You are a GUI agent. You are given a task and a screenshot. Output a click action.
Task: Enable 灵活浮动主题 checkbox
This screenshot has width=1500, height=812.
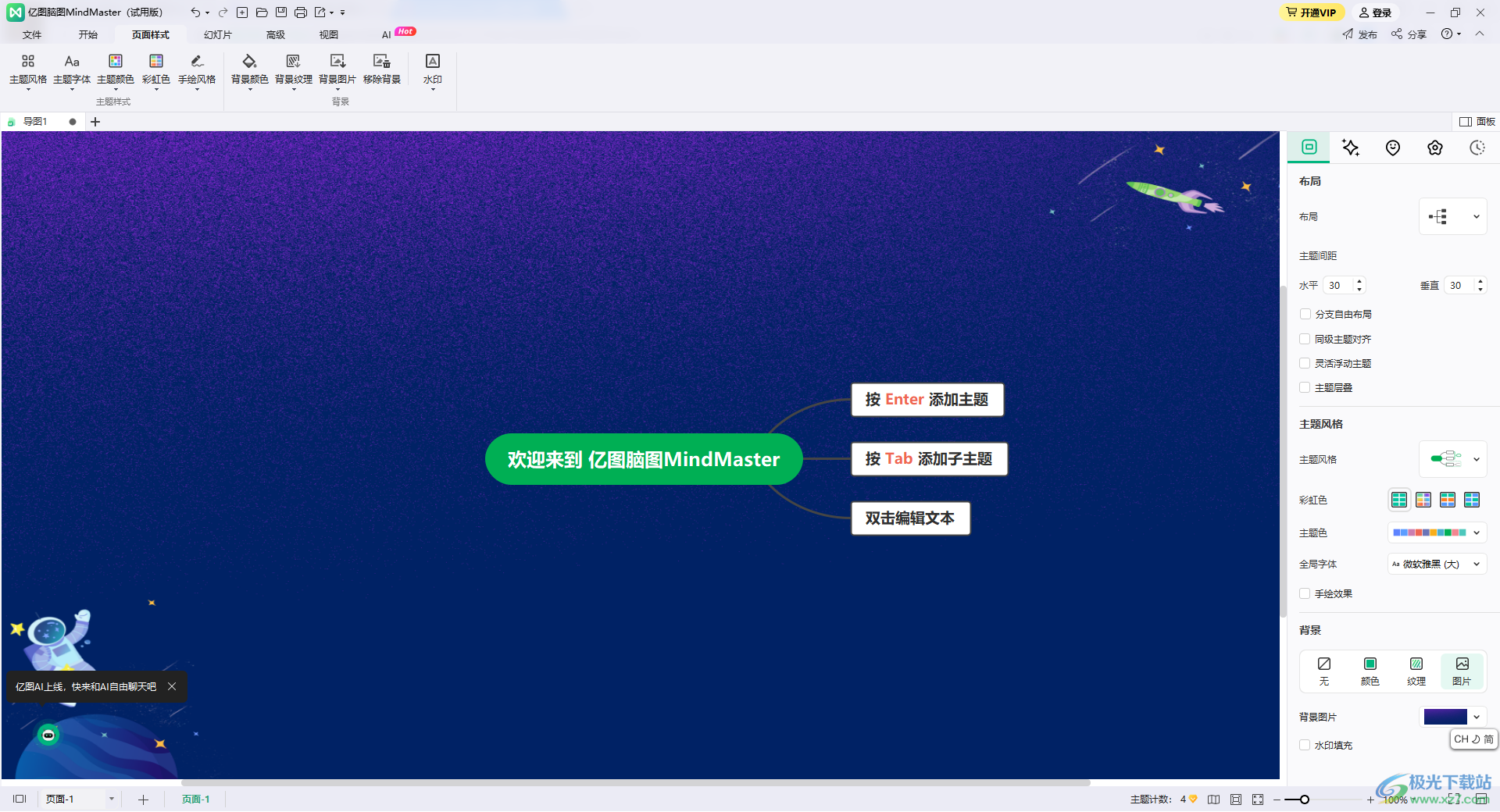point(1305,363)
